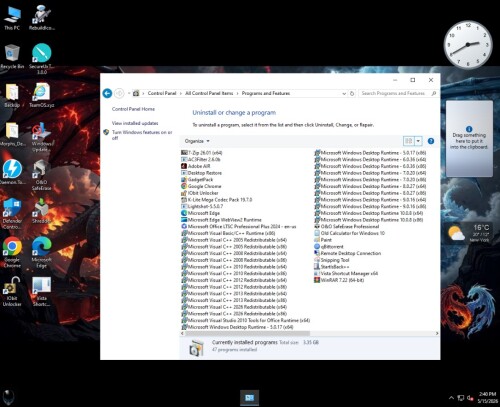Select the SecureUxTheme desktop shortcut
This screenshot has width=500, height=407.
click(42, 59)
